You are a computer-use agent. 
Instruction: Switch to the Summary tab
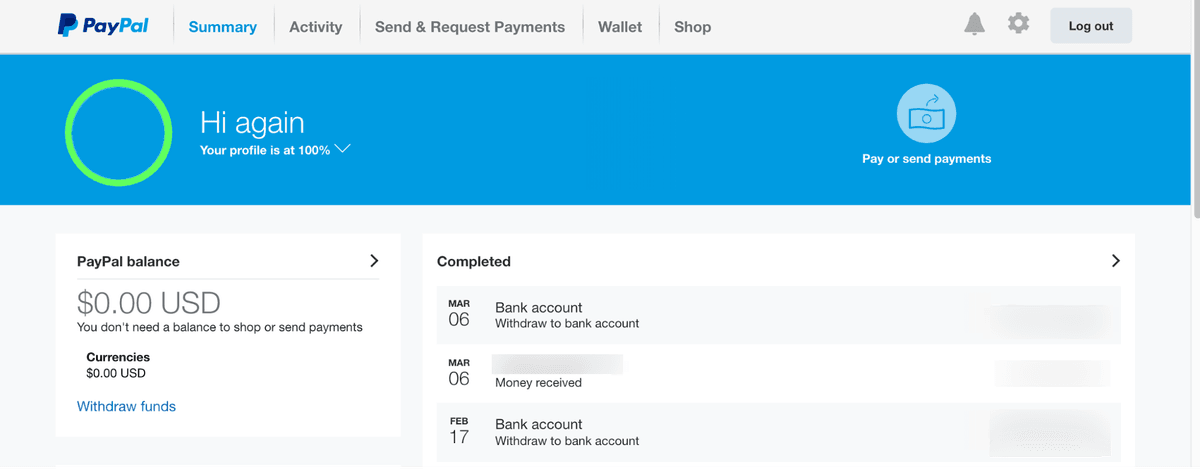pos(222,27)
